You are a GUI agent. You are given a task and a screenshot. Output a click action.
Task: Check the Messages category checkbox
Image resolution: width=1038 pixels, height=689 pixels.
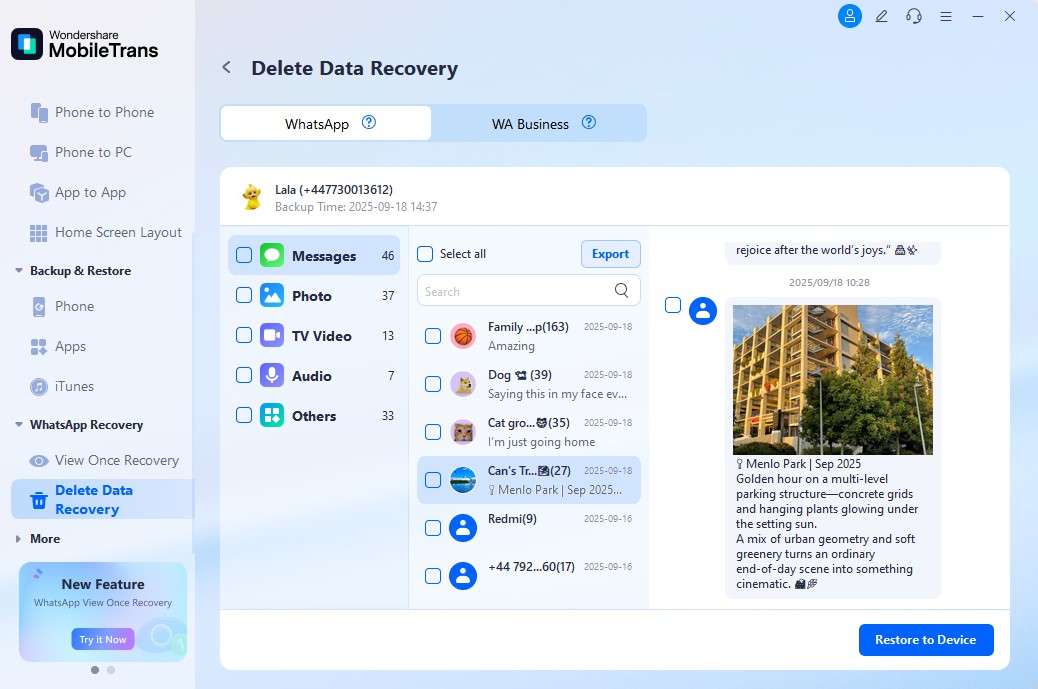(244, 256)
